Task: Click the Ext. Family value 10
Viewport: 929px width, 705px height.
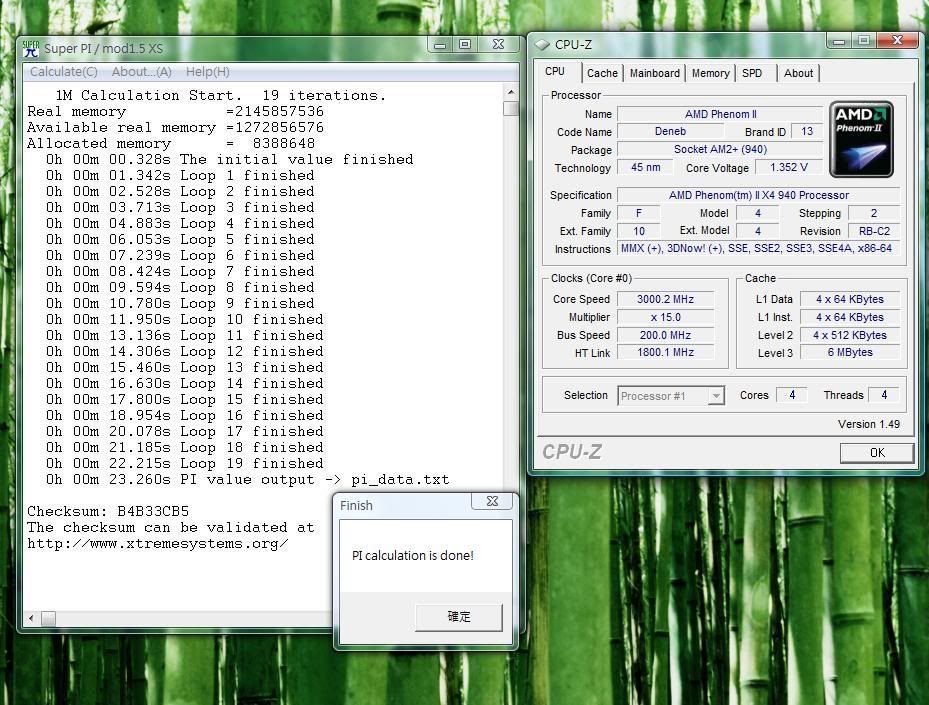Action: (x=638, y=231)
